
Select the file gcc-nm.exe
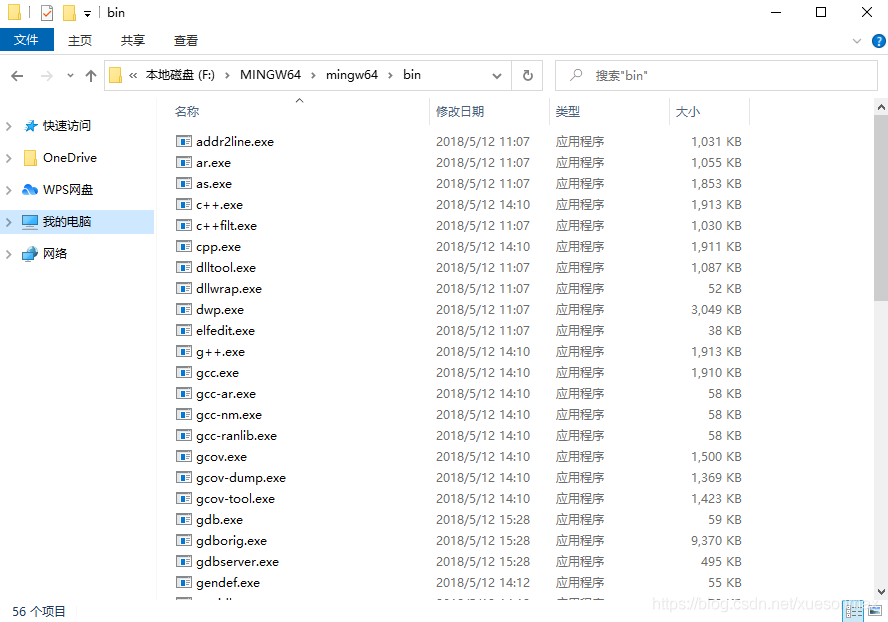click(x=229, y=415)
